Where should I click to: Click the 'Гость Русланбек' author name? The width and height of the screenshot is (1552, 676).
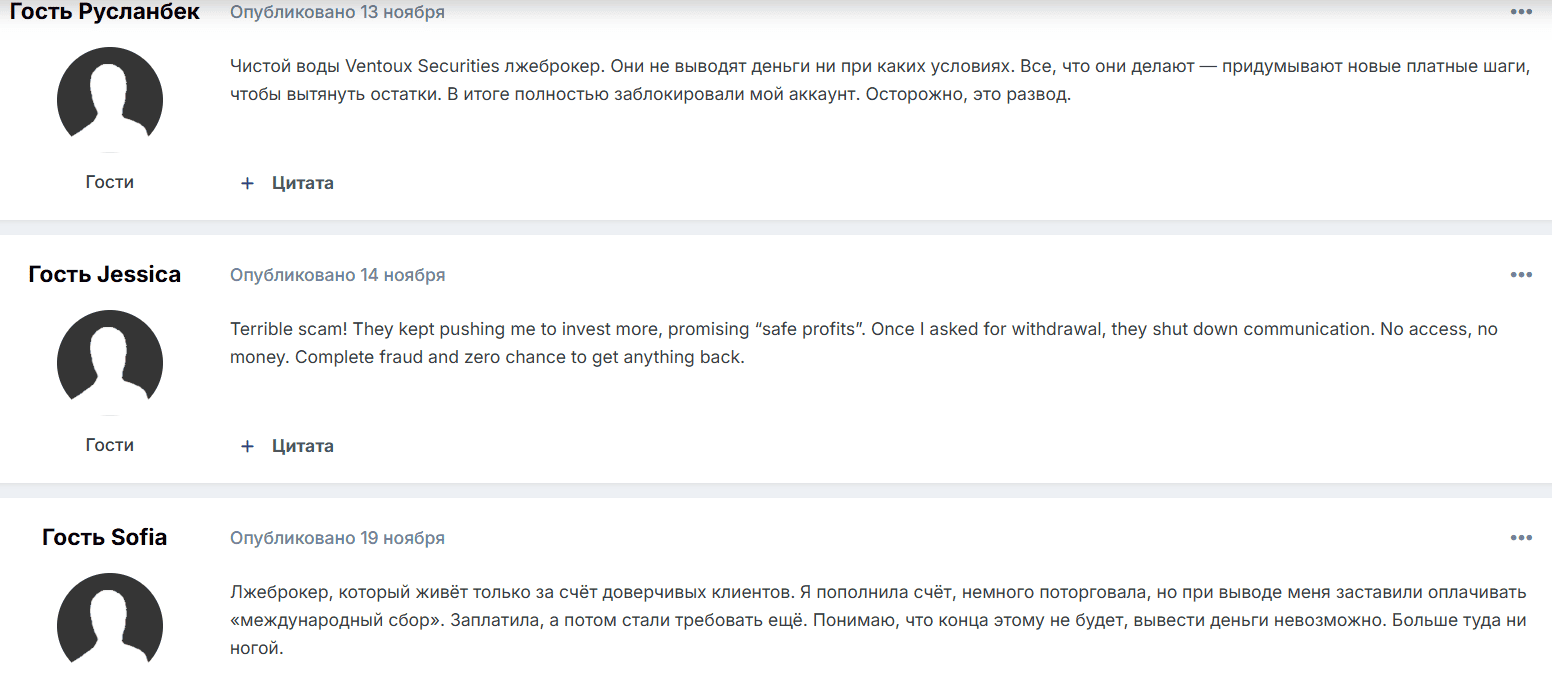[105, 12]
